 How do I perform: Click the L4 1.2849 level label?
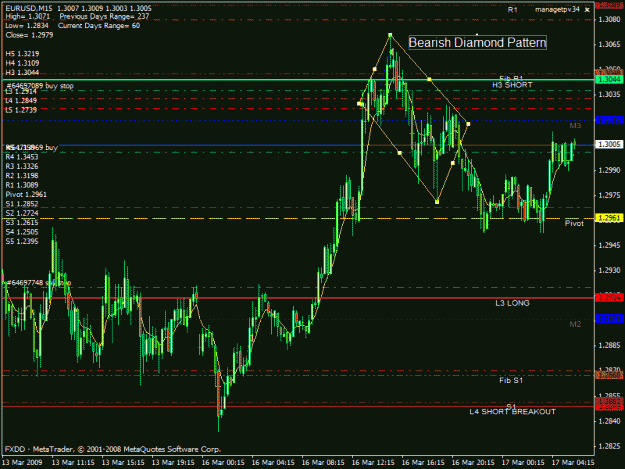point(21,101)
